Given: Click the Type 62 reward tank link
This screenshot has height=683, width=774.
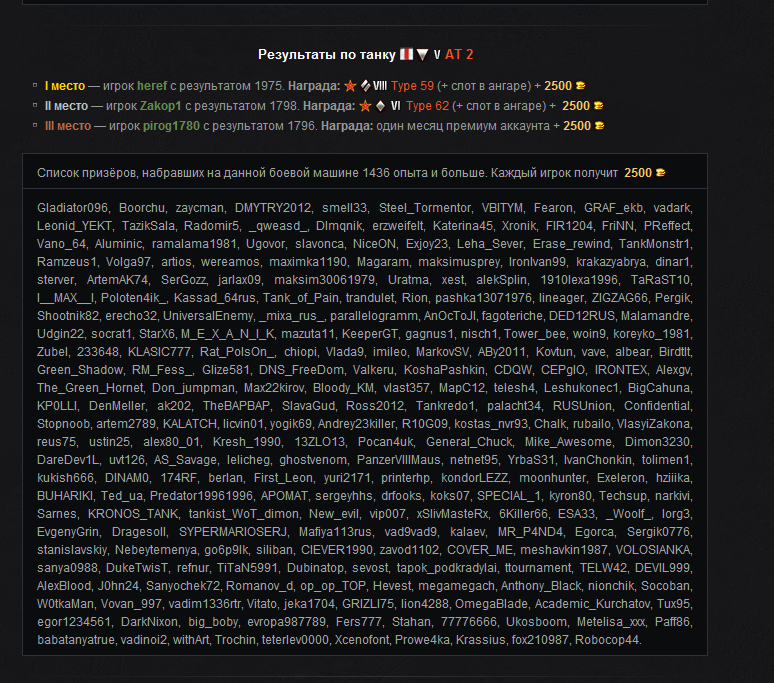Looking at the screenshot, I should point(427,106).
